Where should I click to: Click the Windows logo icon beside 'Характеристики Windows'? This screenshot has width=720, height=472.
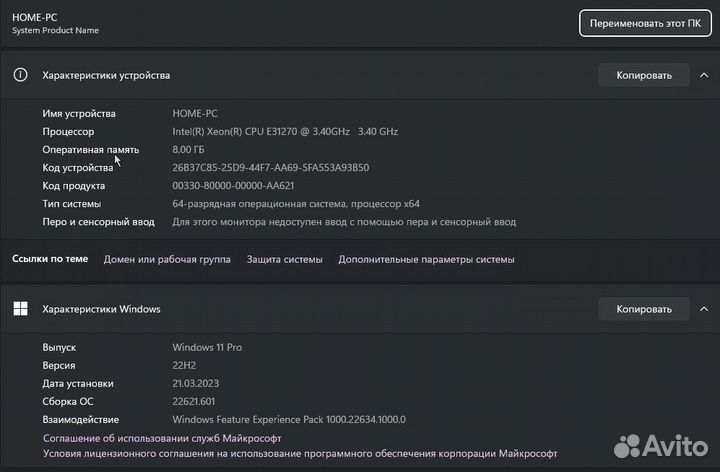(20, 309)
